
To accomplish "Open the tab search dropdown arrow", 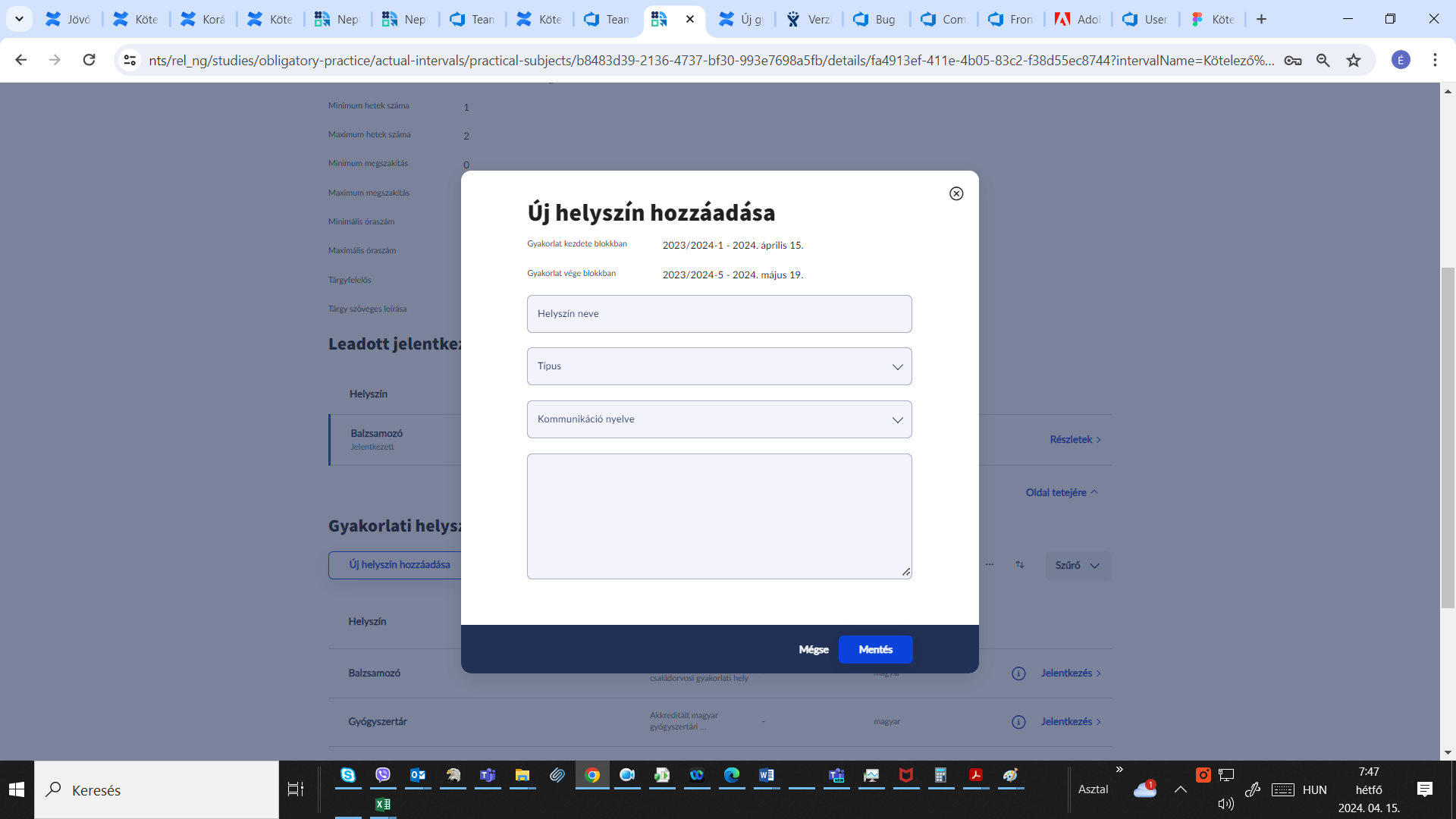I will point(19,19).
